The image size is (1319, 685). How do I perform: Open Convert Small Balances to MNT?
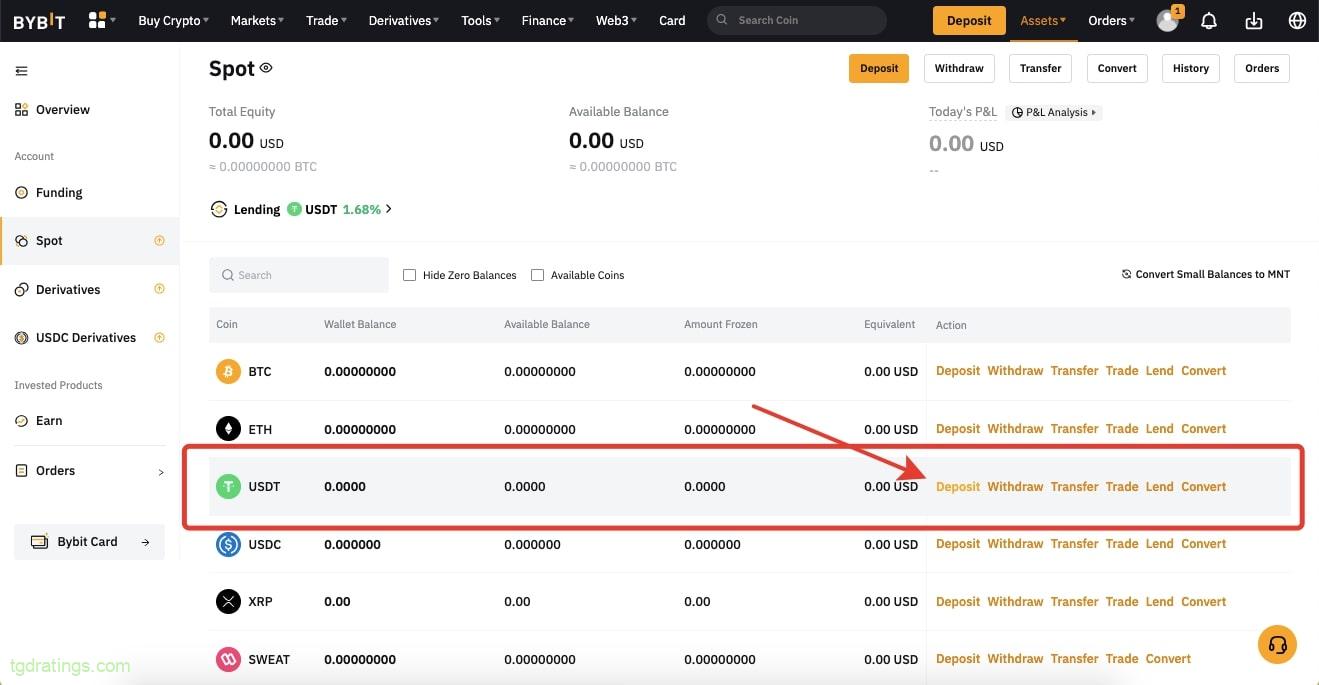click(1206, 275)
